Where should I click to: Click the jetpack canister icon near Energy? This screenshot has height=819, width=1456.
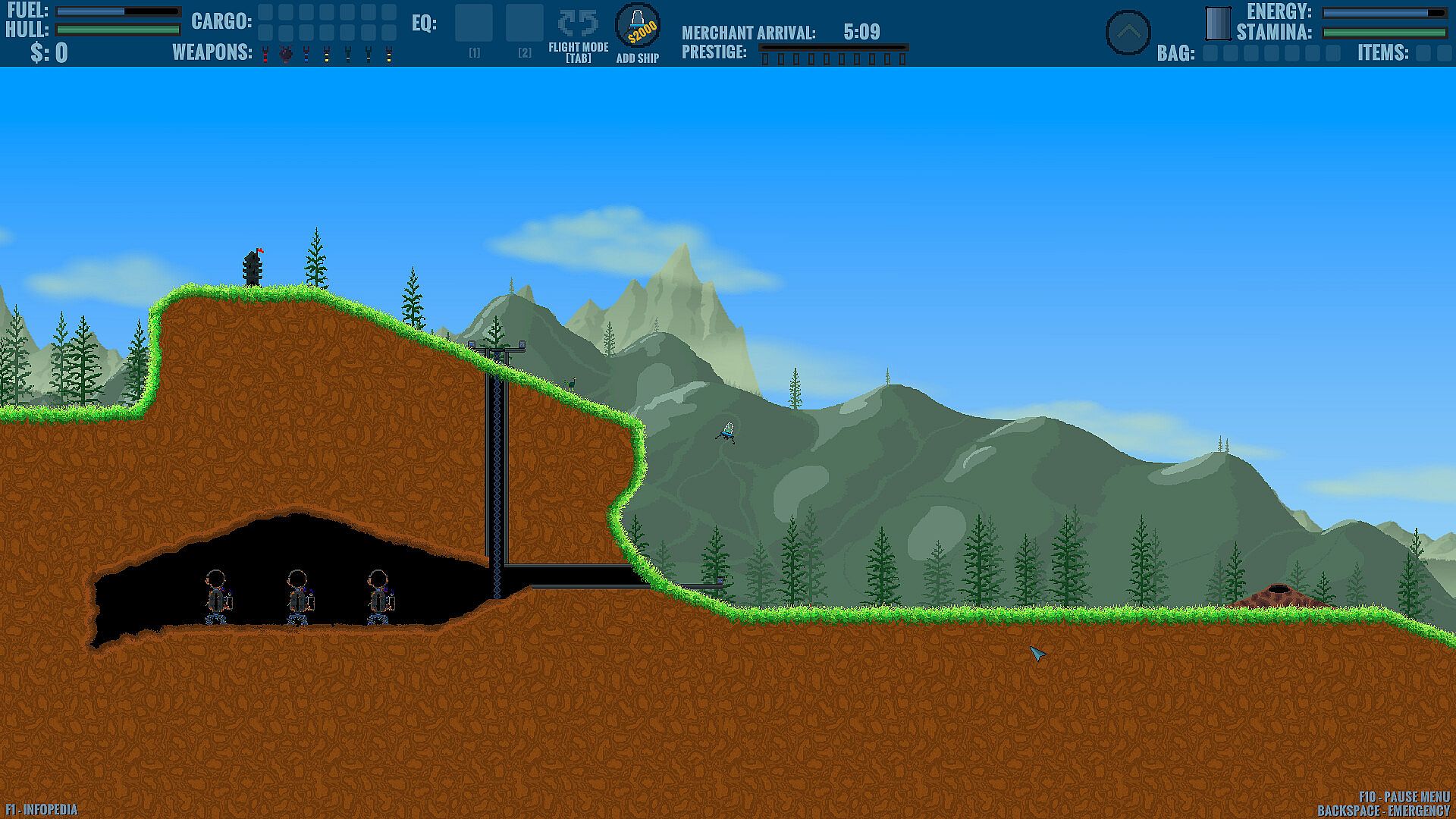[1218, 23]
